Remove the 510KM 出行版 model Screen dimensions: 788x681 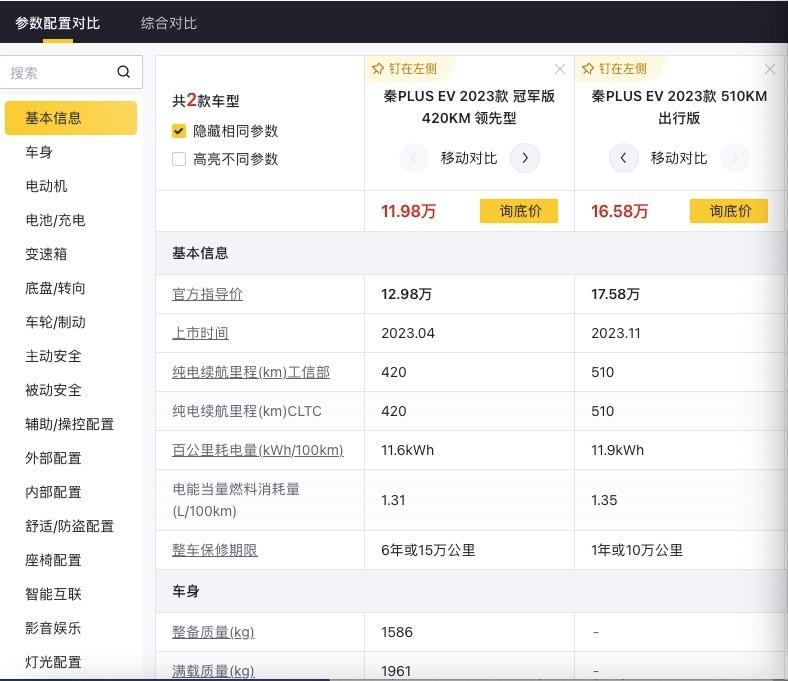[x=769, y=69]
